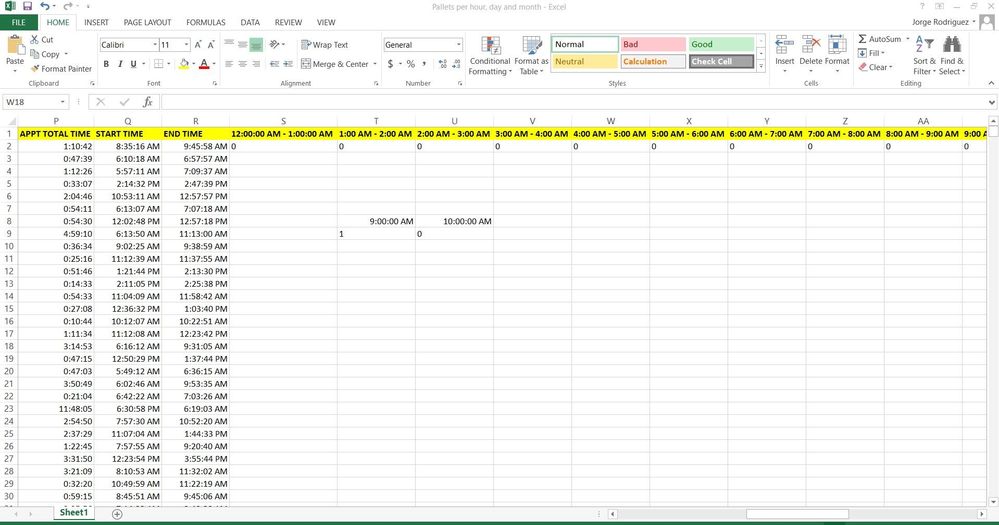The width and height of the screenshot is (999, 525).
Task: Click the Save icon in quick access toolbar
Action: [x=27, y=6]
